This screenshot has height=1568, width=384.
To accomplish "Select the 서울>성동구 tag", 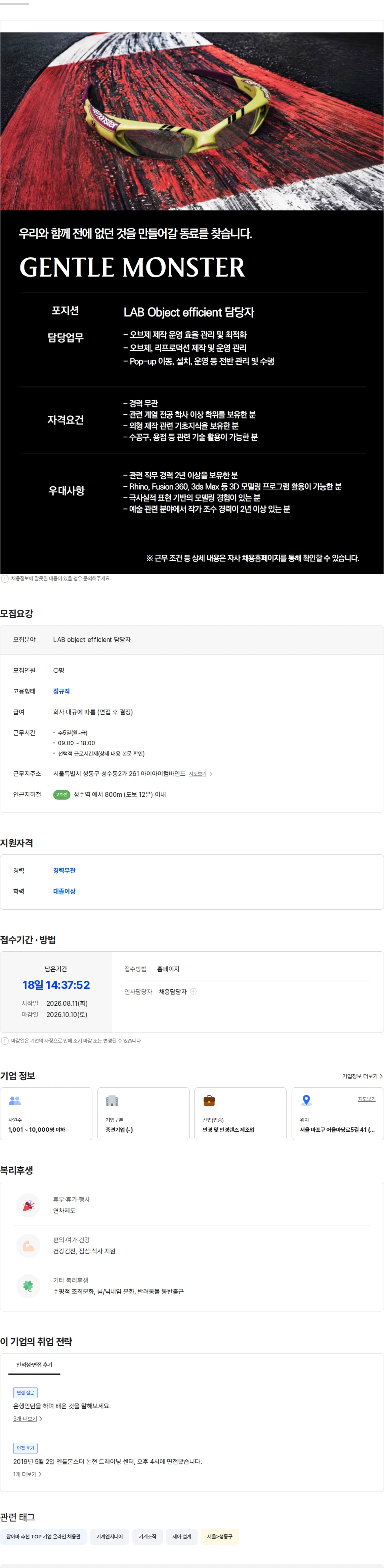I will click(x=220, y=1537).
